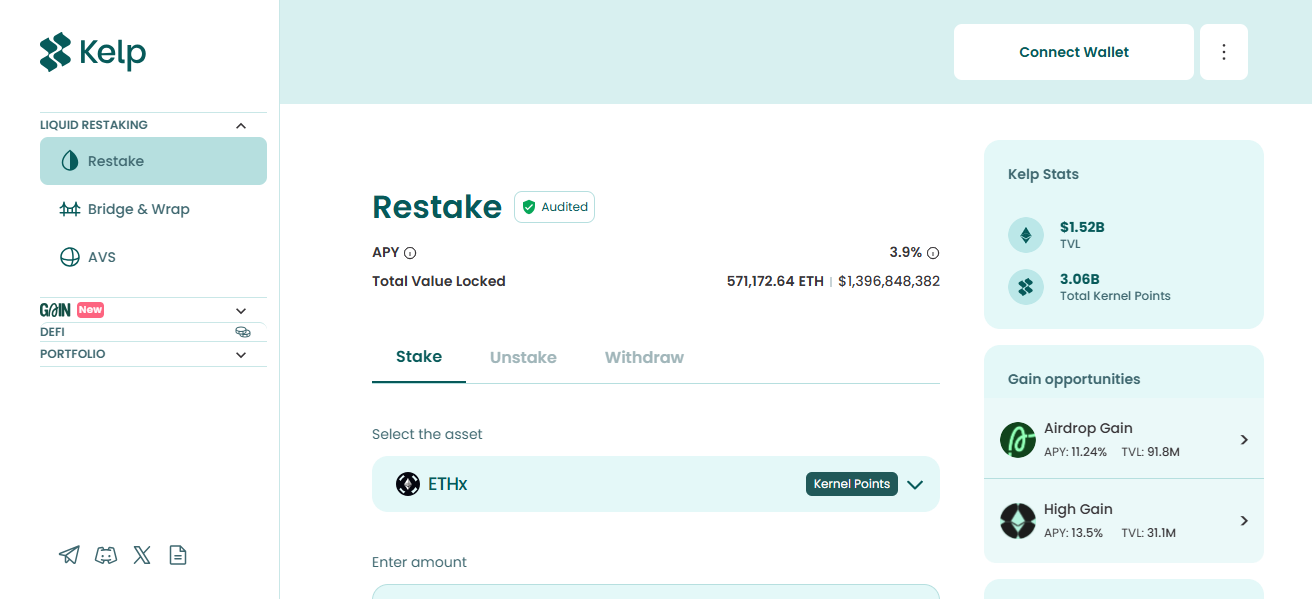Collapse the Liquid Restaking section
The image size is (1312, 599).
click(x=241, y=126)
